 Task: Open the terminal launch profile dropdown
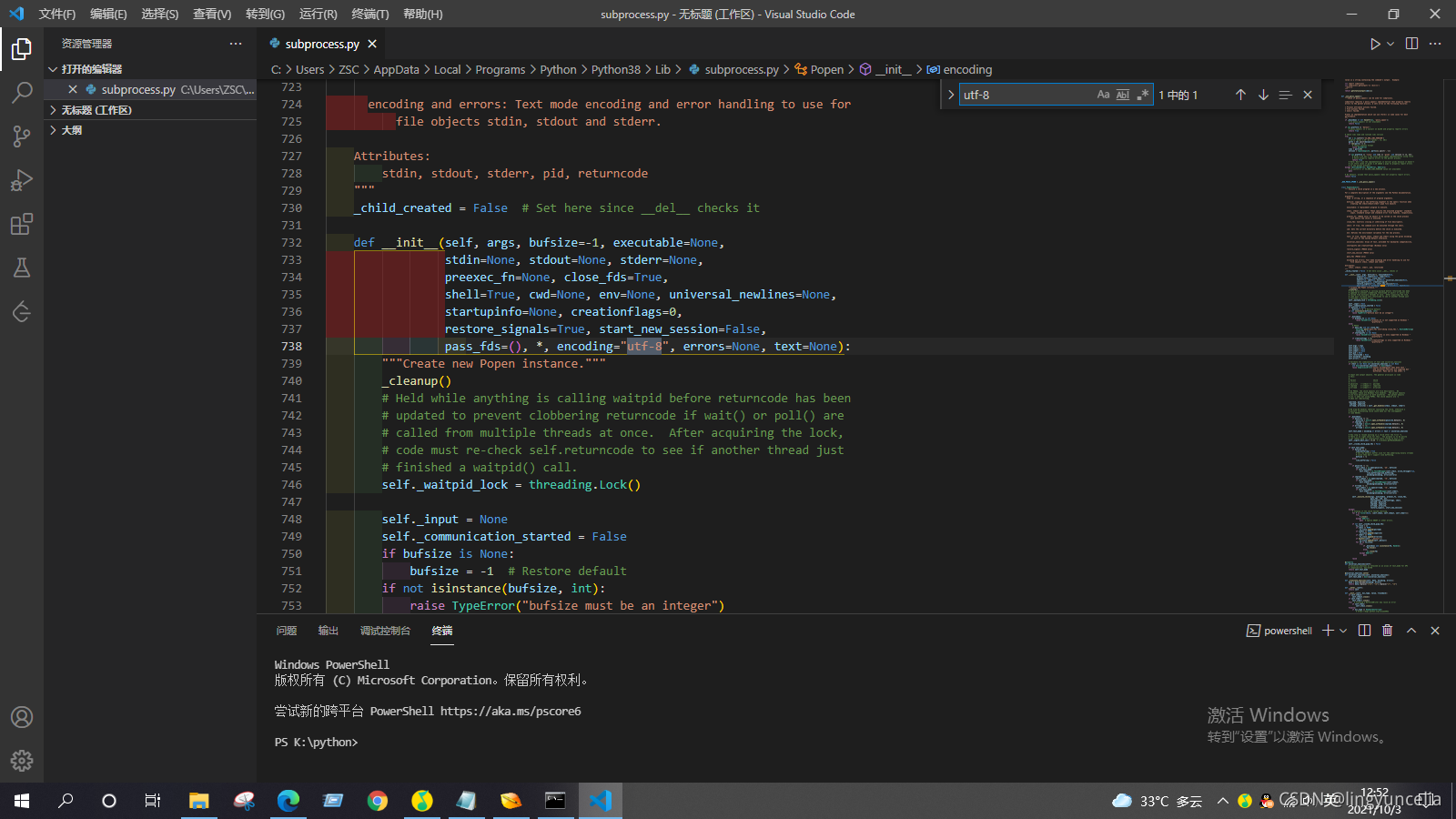(x=1343, y=631)
